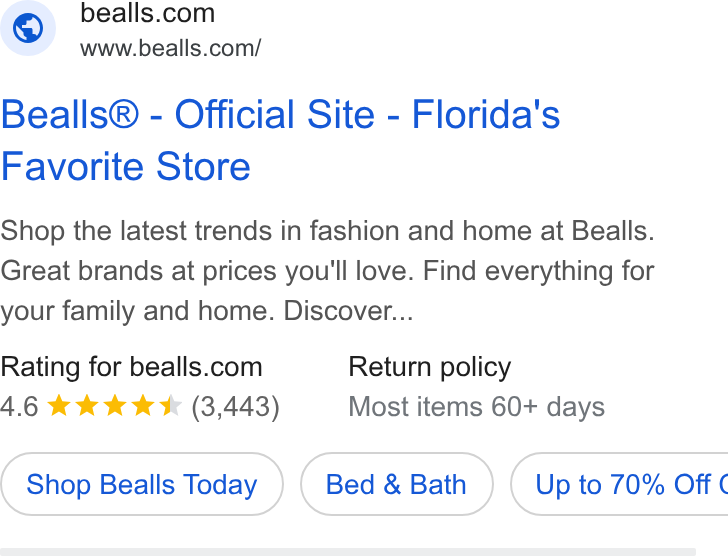The width and height of the screenshot is (728, 556).
Task: Click the half-filled fifth rating star
Action: (170, 405)
